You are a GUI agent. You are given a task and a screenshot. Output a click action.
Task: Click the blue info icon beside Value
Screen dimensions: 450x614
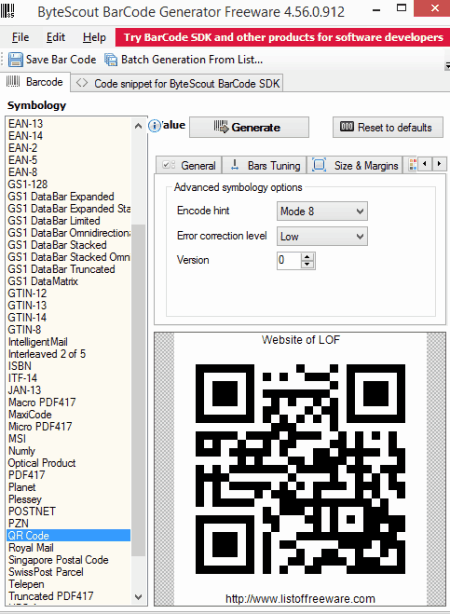point(154,126)
